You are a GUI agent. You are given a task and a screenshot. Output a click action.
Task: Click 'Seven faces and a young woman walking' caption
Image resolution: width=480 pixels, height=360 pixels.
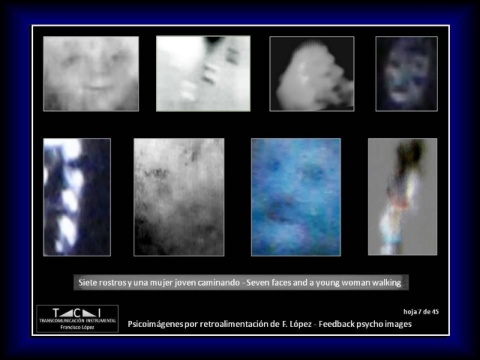[x=324, y=283]
